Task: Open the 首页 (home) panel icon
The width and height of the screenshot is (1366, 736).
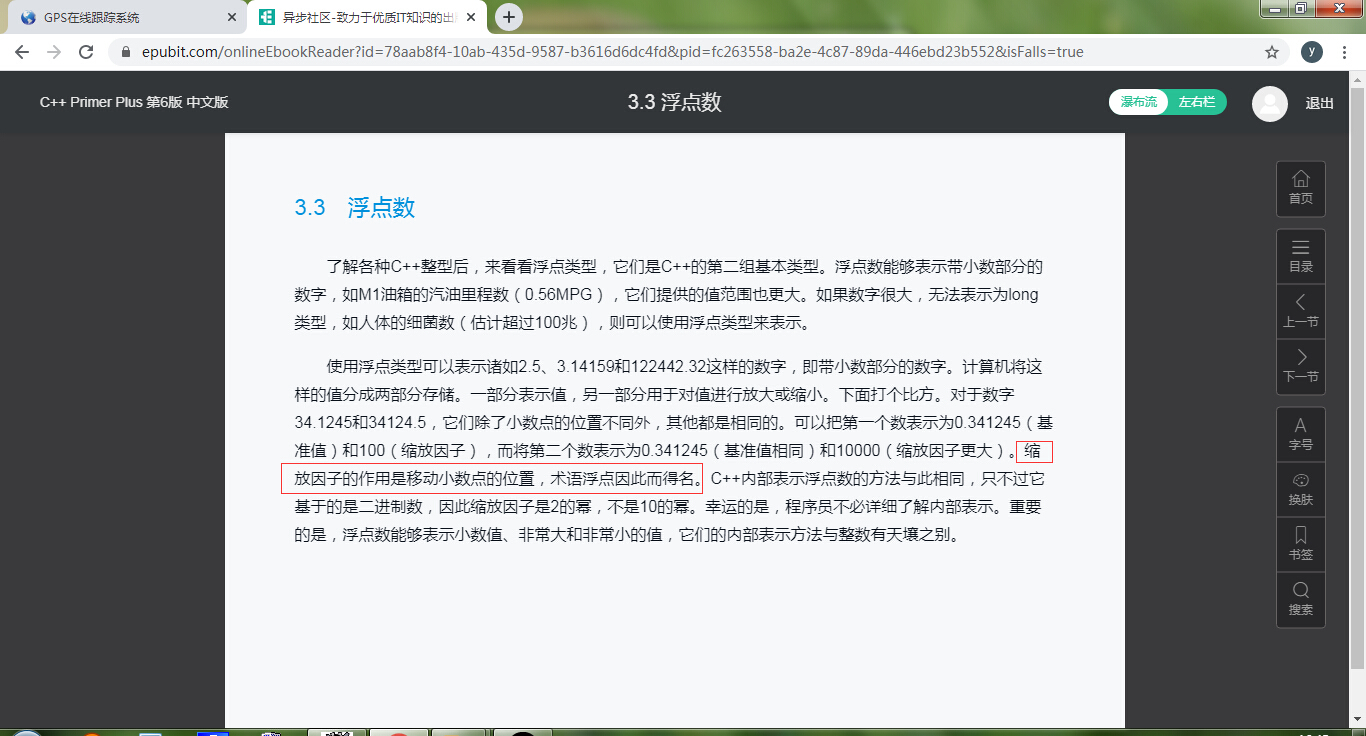Action: coord(1301,188)
